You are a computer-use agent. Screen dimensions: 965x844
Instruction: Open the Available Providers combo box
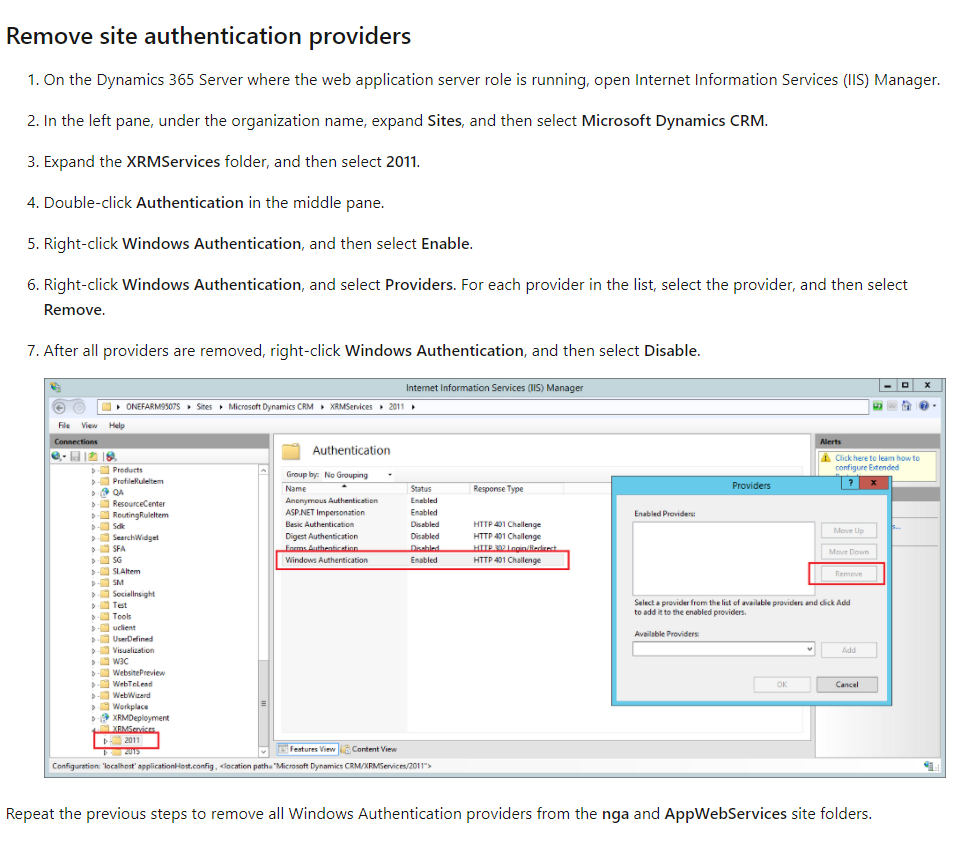[x=723, y=649]
